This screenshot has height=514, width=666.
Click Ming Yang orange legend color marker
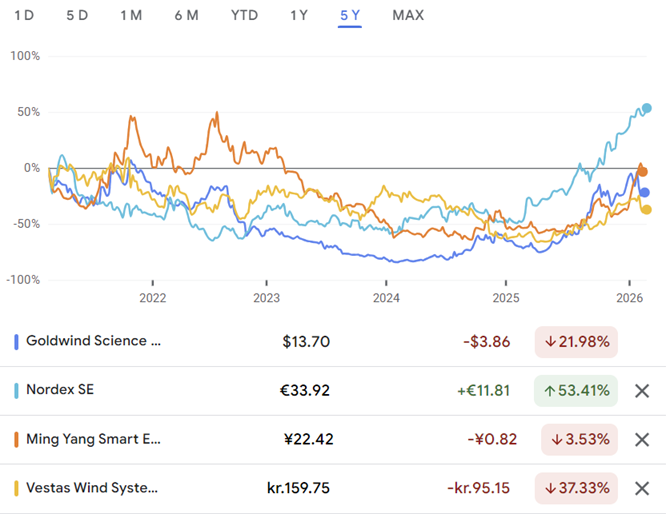point(16,440)
